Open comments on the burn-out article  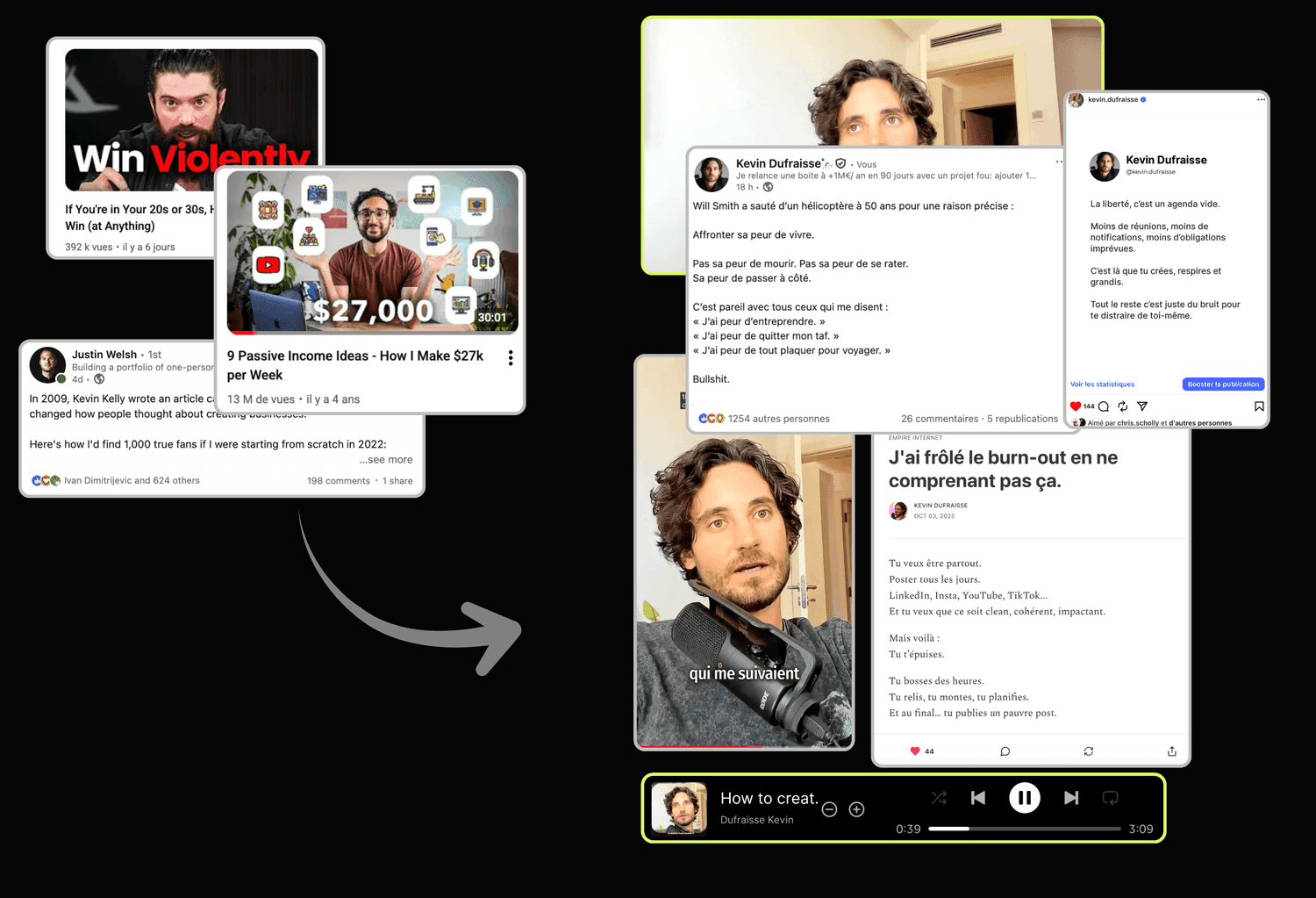(x=1005, y=751)
